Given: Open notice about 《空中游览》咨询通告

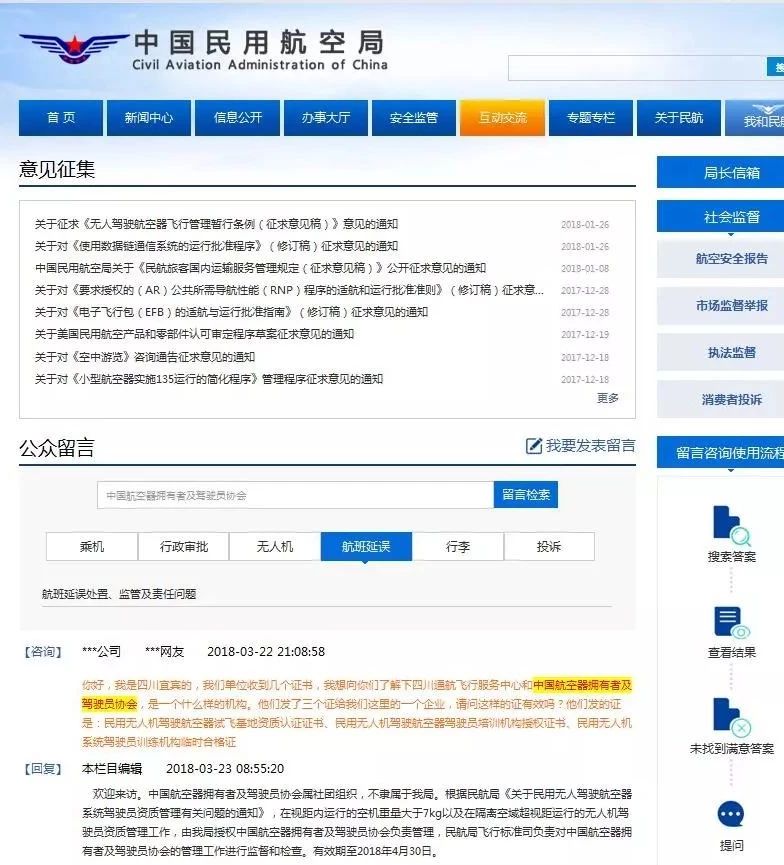Looking at the screenshot, I should point(145,357).
